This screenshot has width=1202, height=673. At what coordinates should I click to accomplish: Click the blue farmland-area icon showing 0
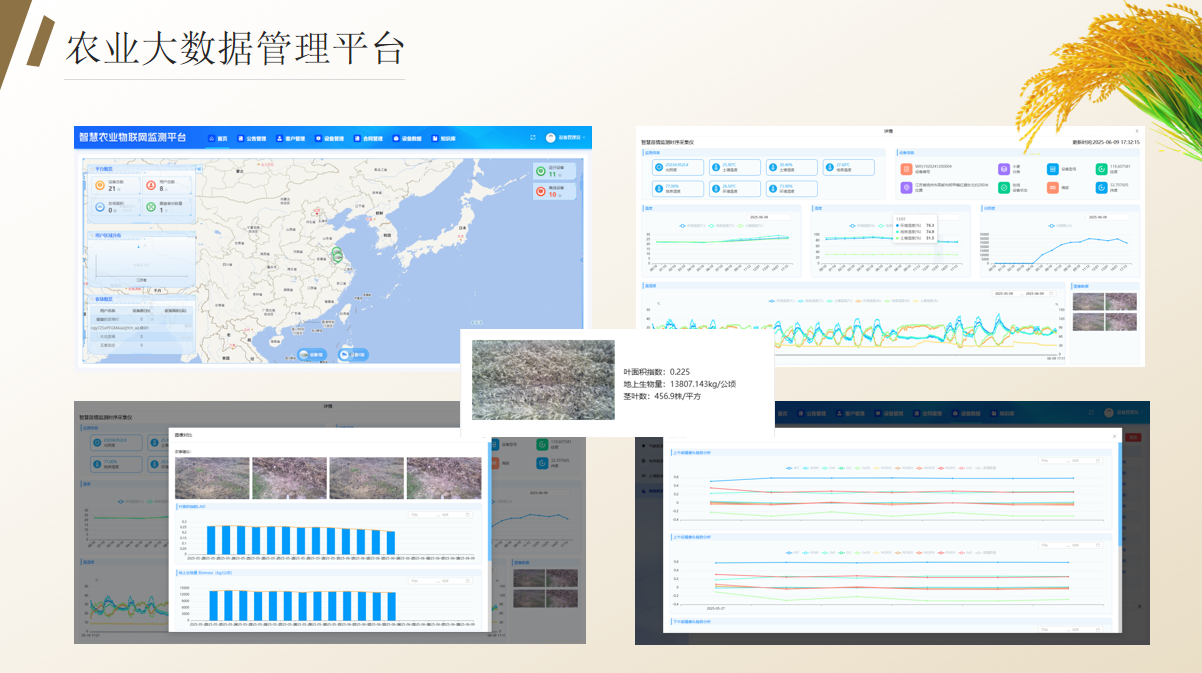99,207
